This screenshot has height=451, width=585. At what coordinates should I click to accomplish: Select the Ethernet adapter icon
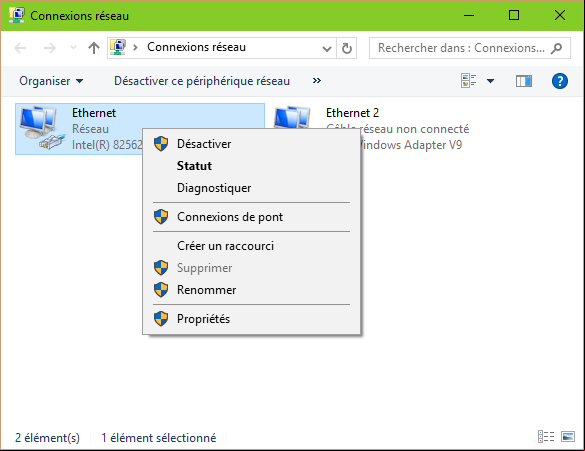coord(40,128)
